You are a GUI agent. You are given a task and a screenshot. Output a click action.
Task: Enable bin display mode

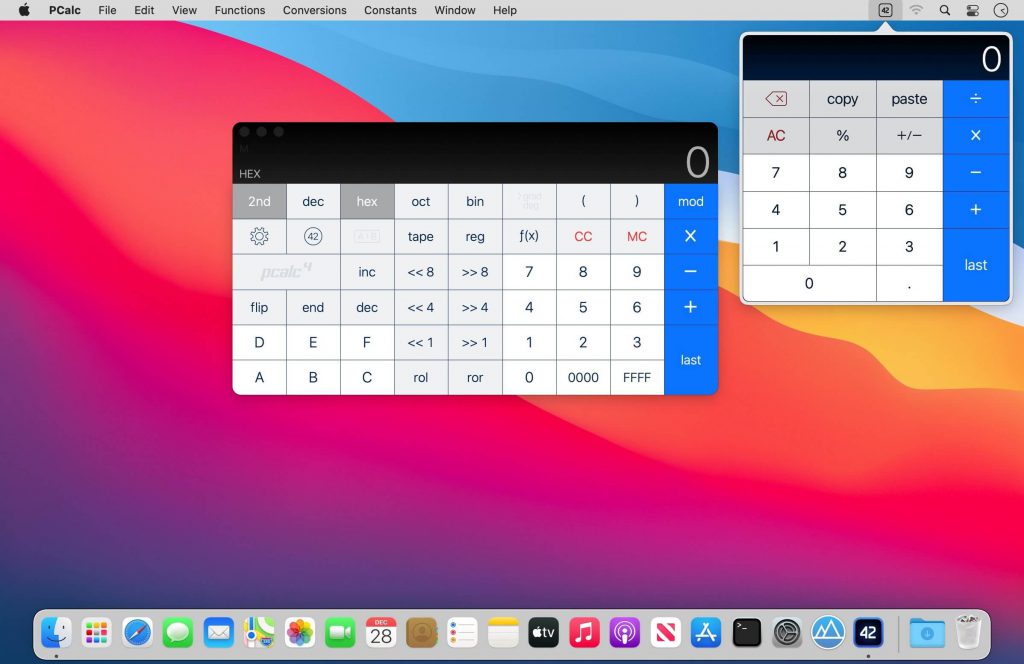coord(474,201)
